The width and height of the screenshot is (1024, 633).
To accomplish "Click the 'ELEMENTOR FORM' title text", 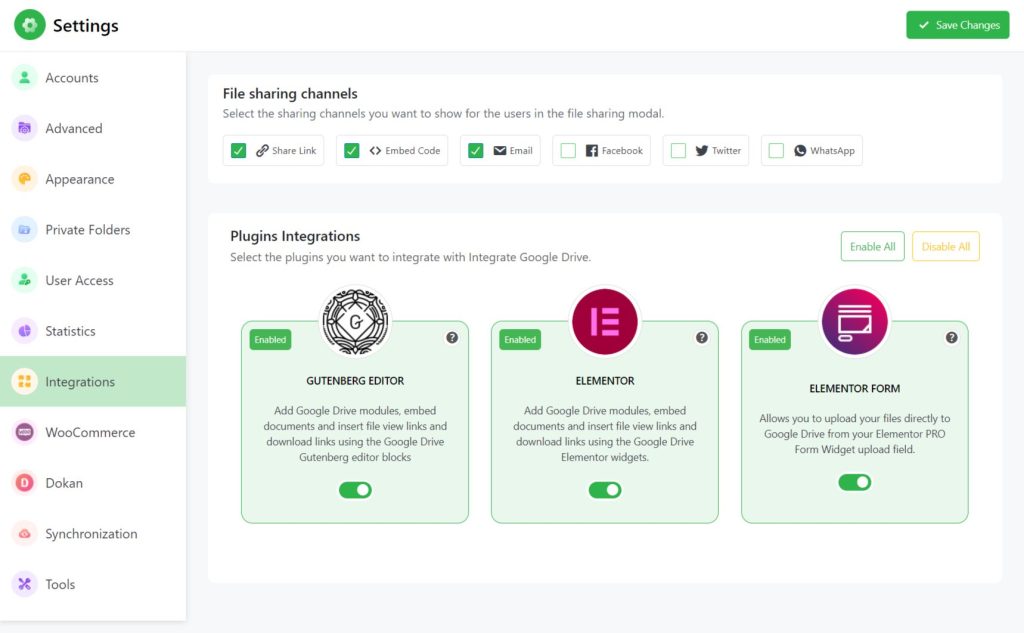I will (x=854, y=389).
